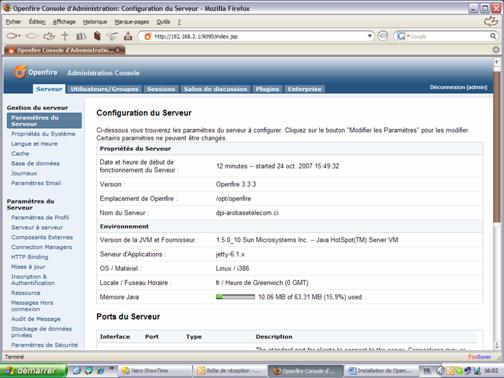
Task: Switch to Boîte de réception taskbar window
Action: tap(231, 371)
